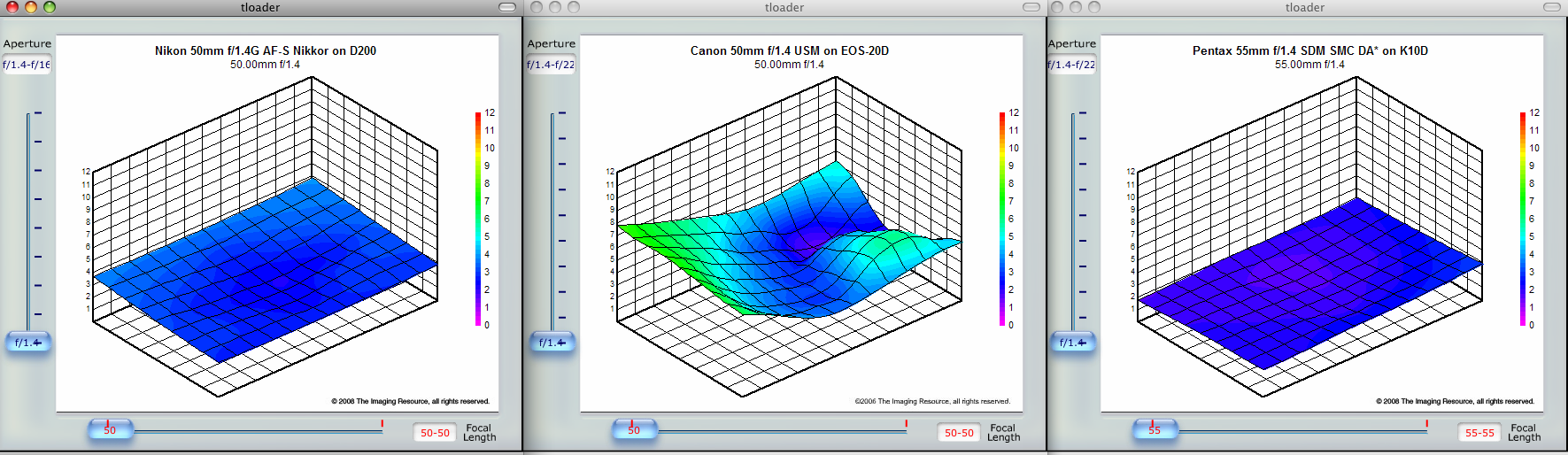Click the 50-50 focal range field in Nikon window
Screen dimensions: 1568x455
pyautogui.click(x=435, y=433)
